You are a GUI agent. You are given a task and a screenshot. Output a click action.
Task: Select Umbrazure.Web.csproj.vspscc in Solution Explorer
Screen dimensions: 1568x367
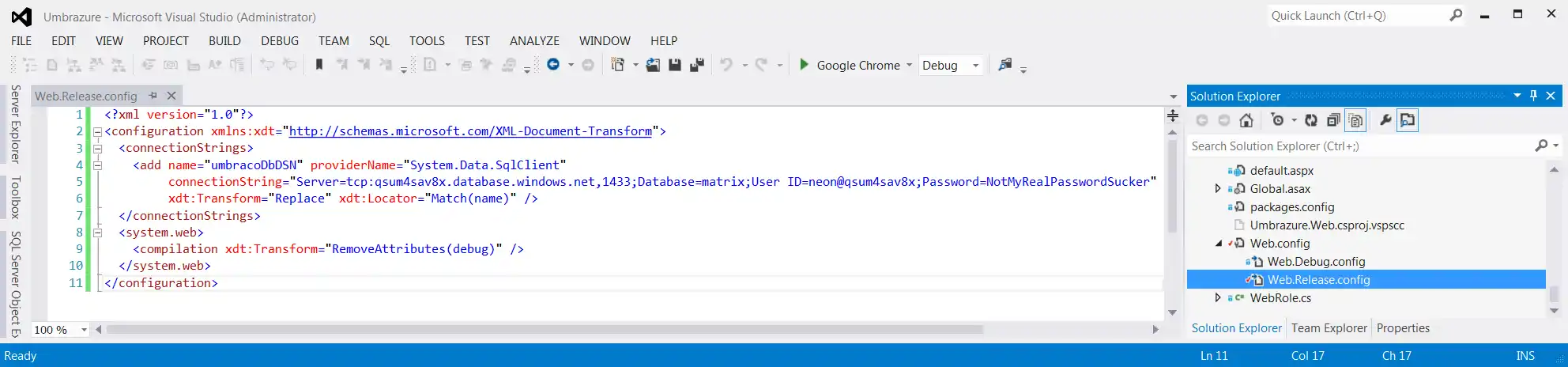(1327, 225)
